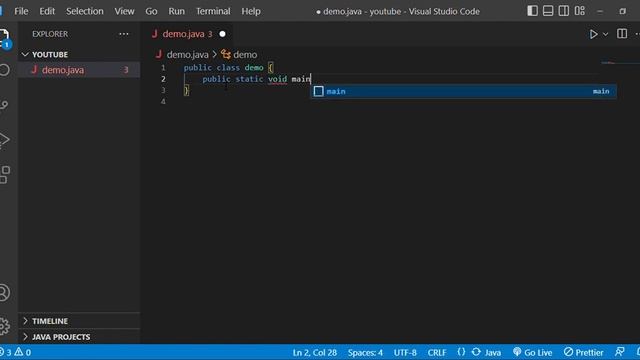Screen dimensions: 640x360
Task: Open the Extensions view
Action: coord(4,175)
